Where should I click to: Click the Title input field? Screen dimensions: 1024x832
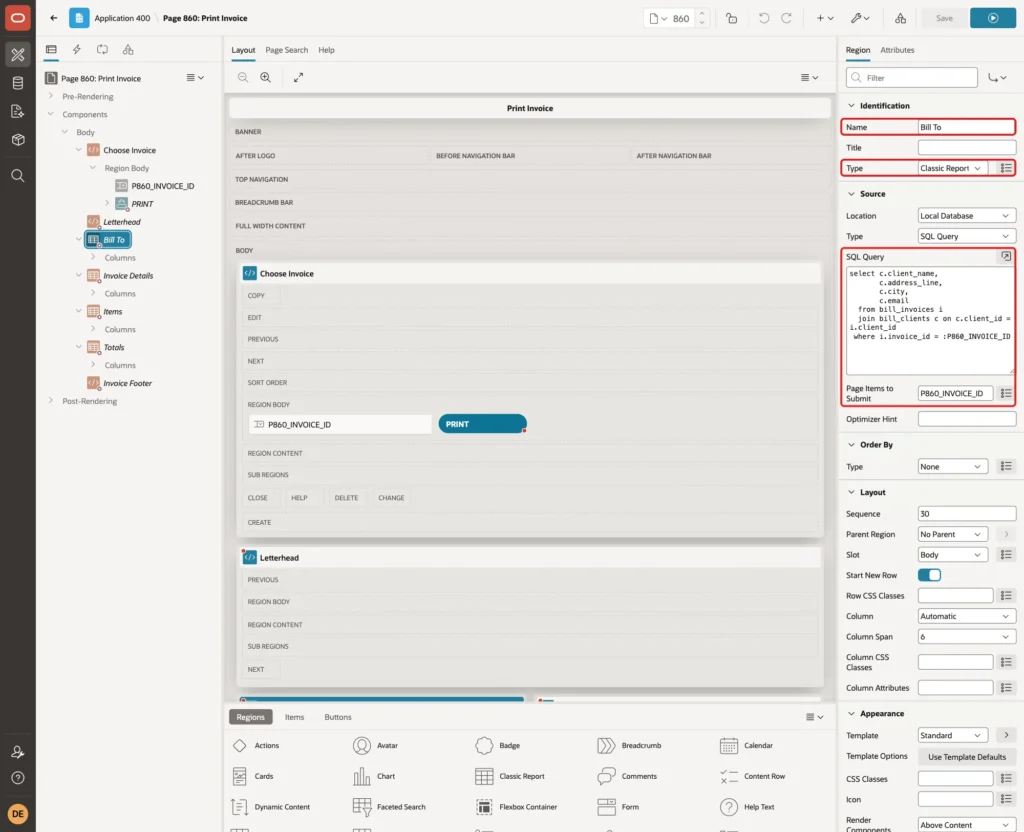(967, 148)
